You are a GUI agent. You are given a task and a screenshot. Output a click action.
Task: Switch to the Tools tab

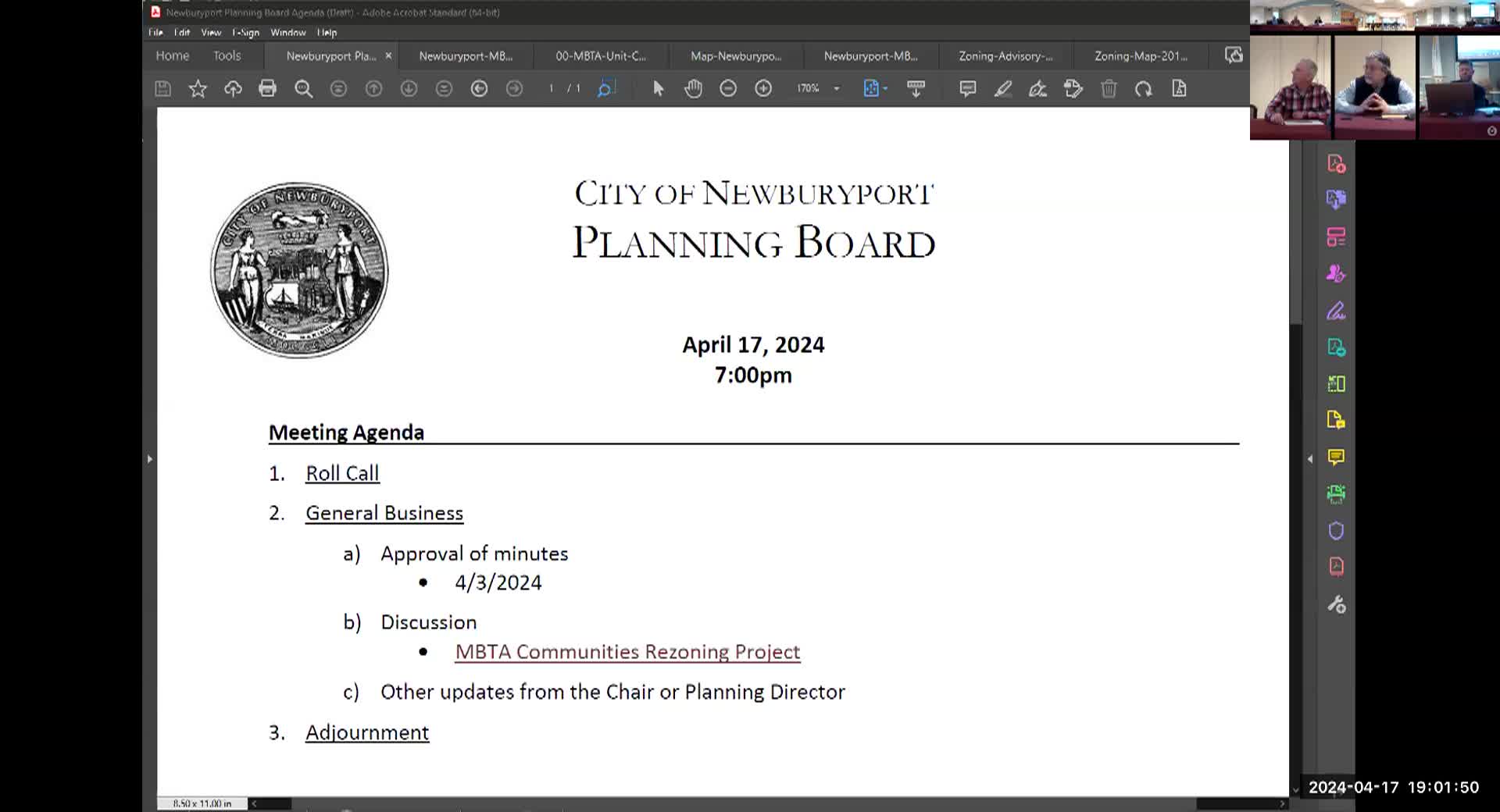click(227, 55)
